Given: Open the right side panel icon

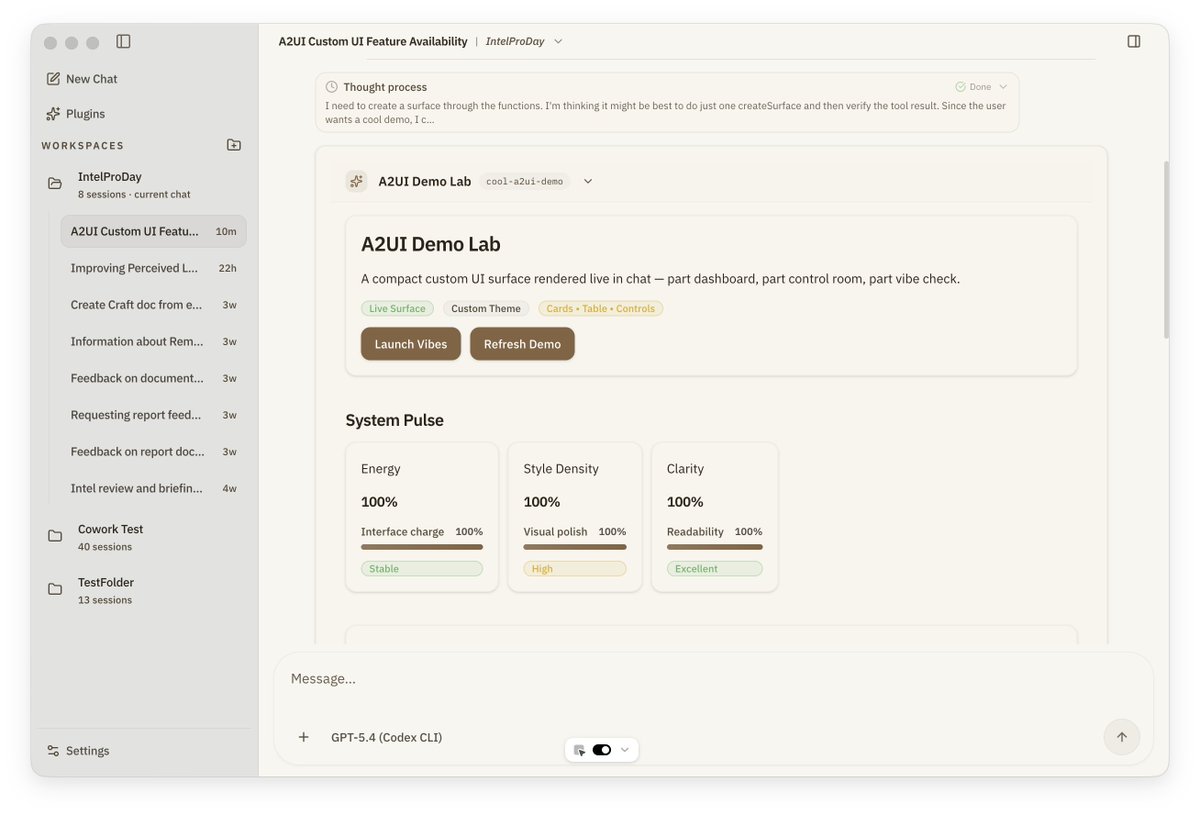Looking at the screenshot, I should pyautogui.click(x=1134, y=41).
